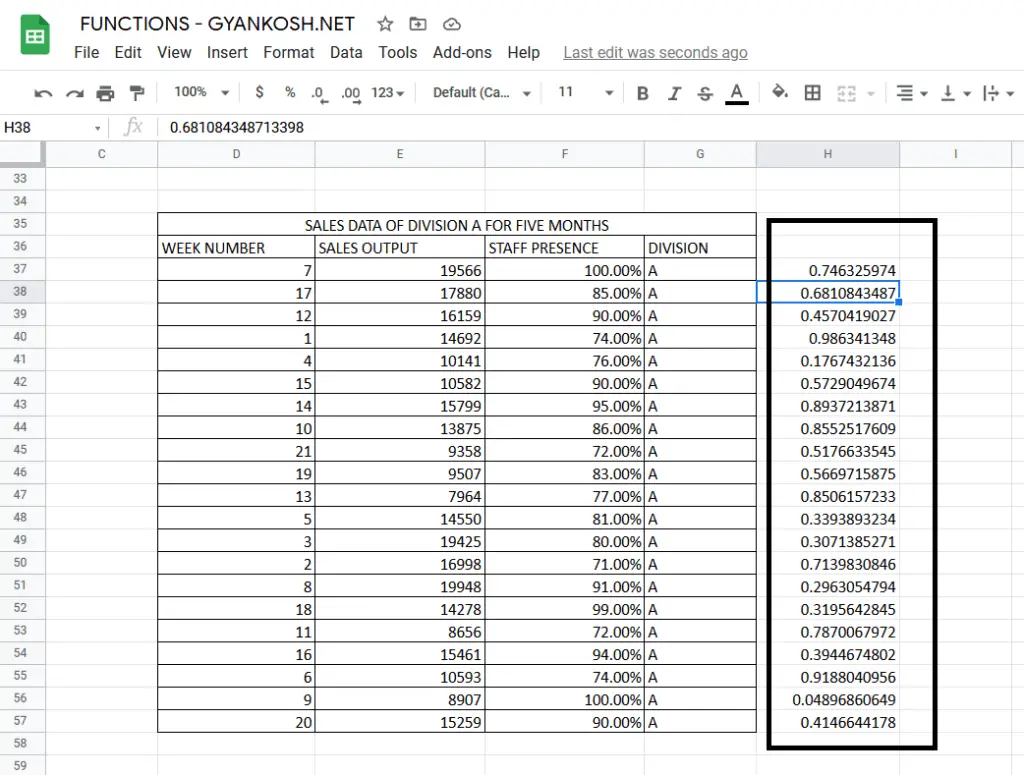Open the Insert menu
1024x775 pixels.
(227, 53)
